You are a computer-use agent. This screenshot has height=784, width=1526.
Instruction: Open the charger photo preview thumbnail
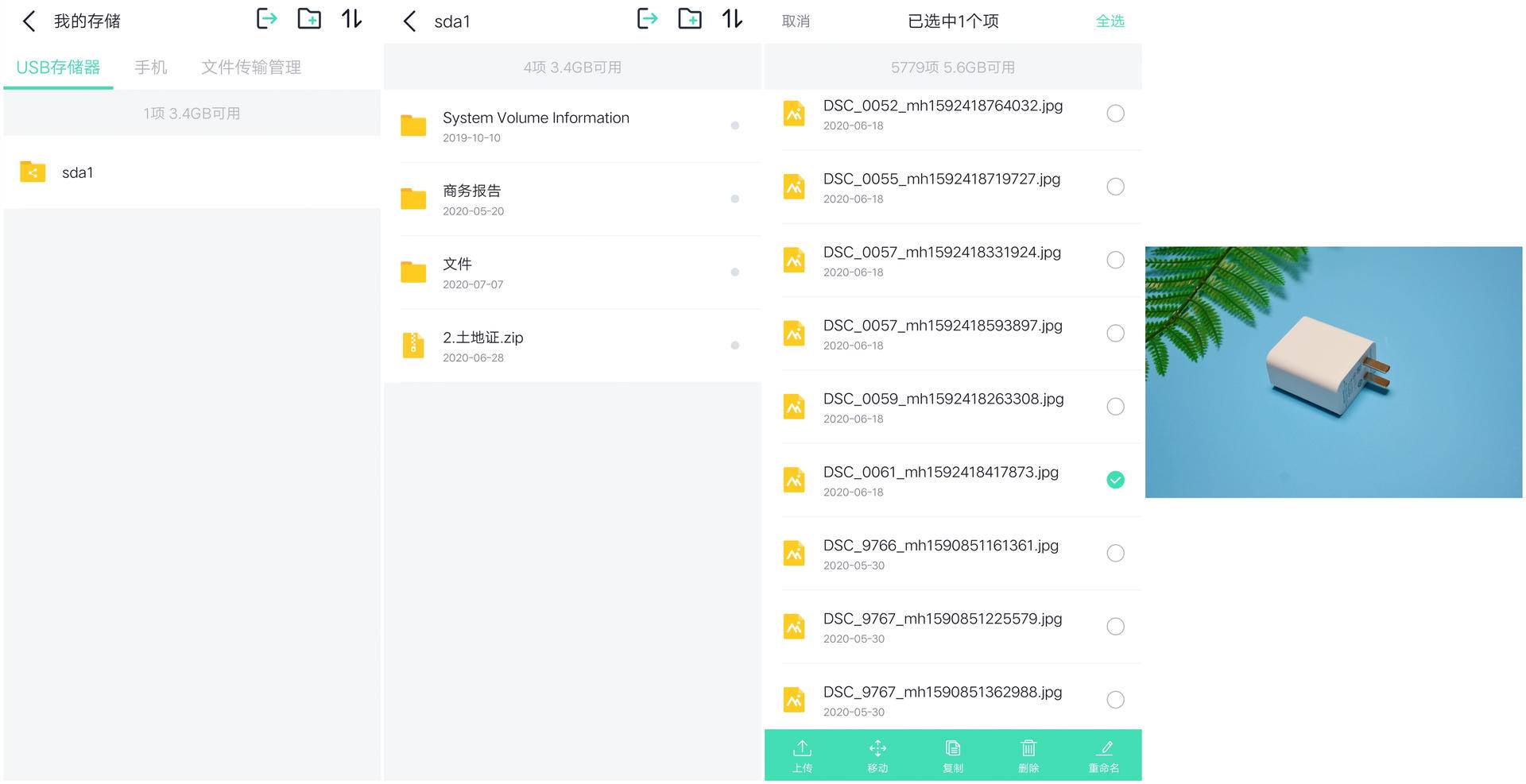point(1333,371)
